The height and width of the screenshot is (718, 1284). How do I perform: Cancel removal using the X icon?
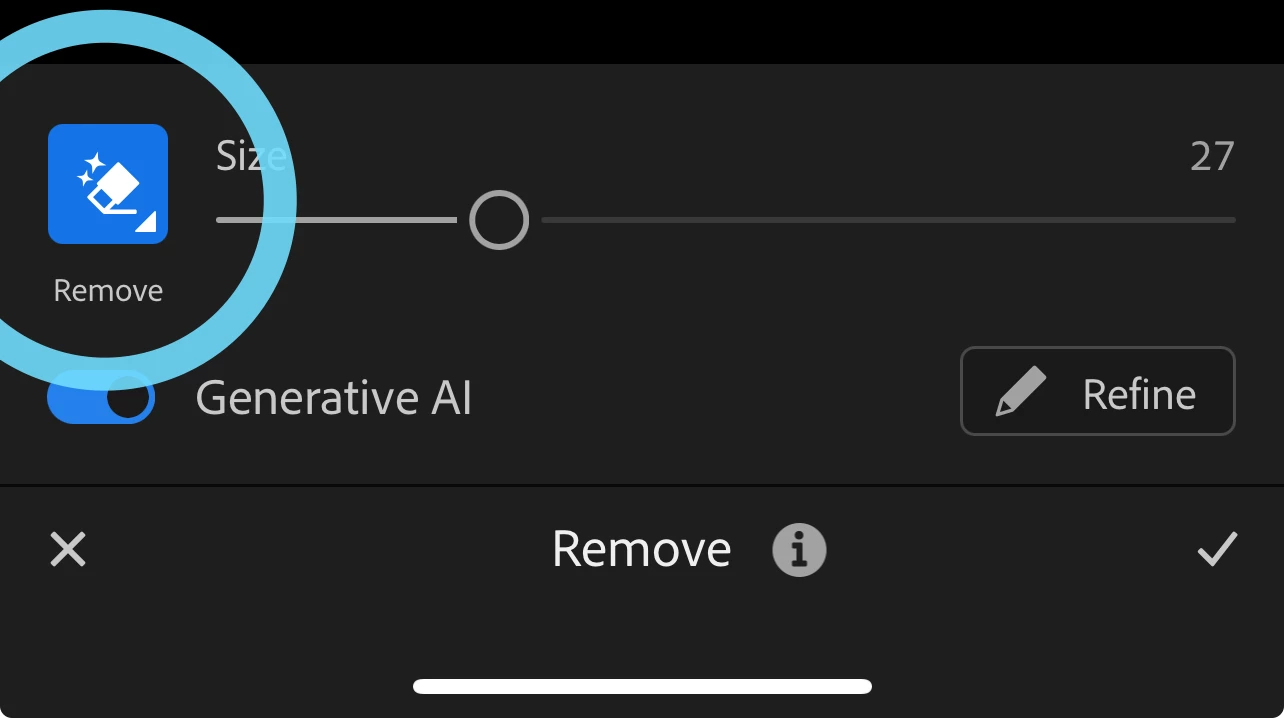click(x=68, y=549)
